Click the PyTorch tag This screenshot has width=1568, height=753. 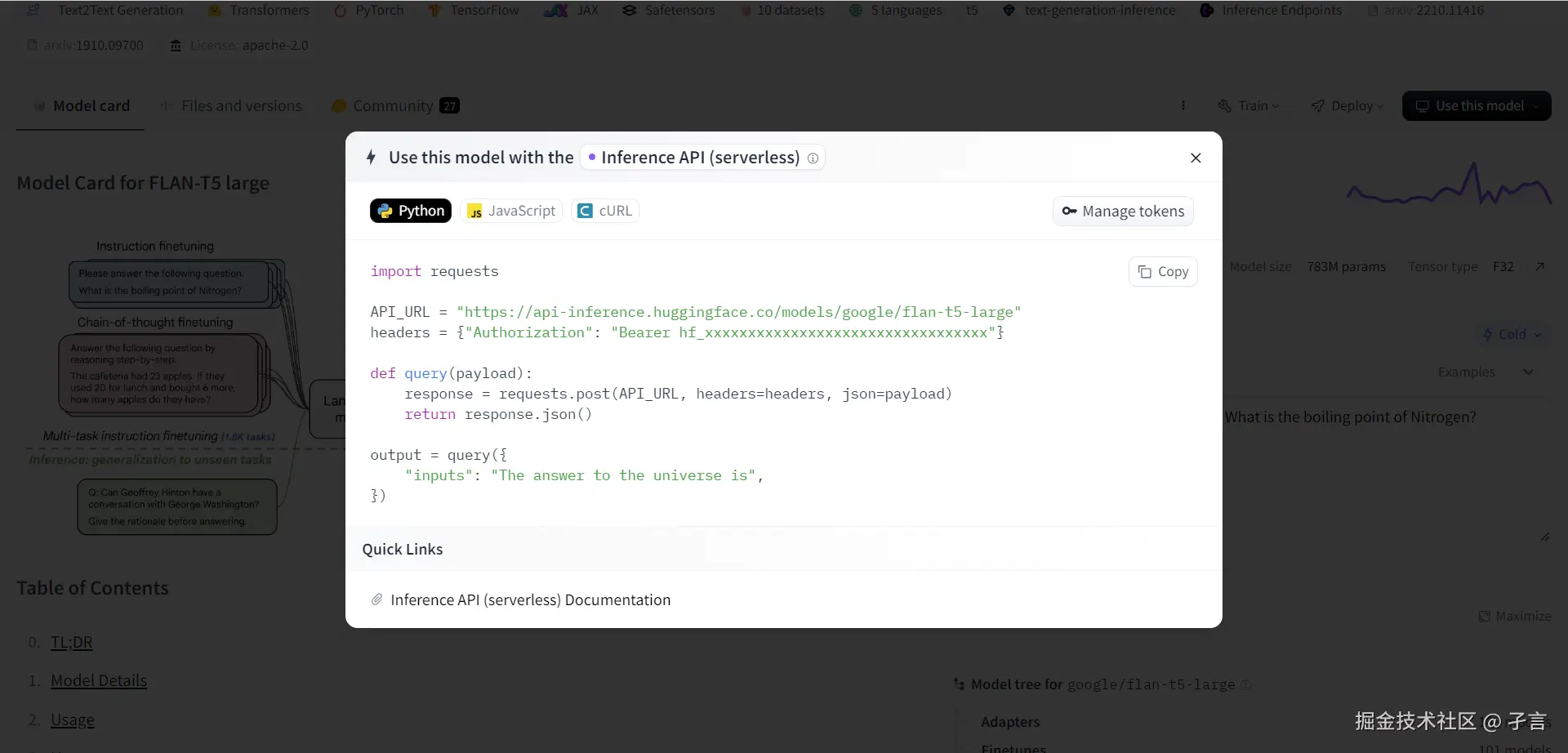369,11
